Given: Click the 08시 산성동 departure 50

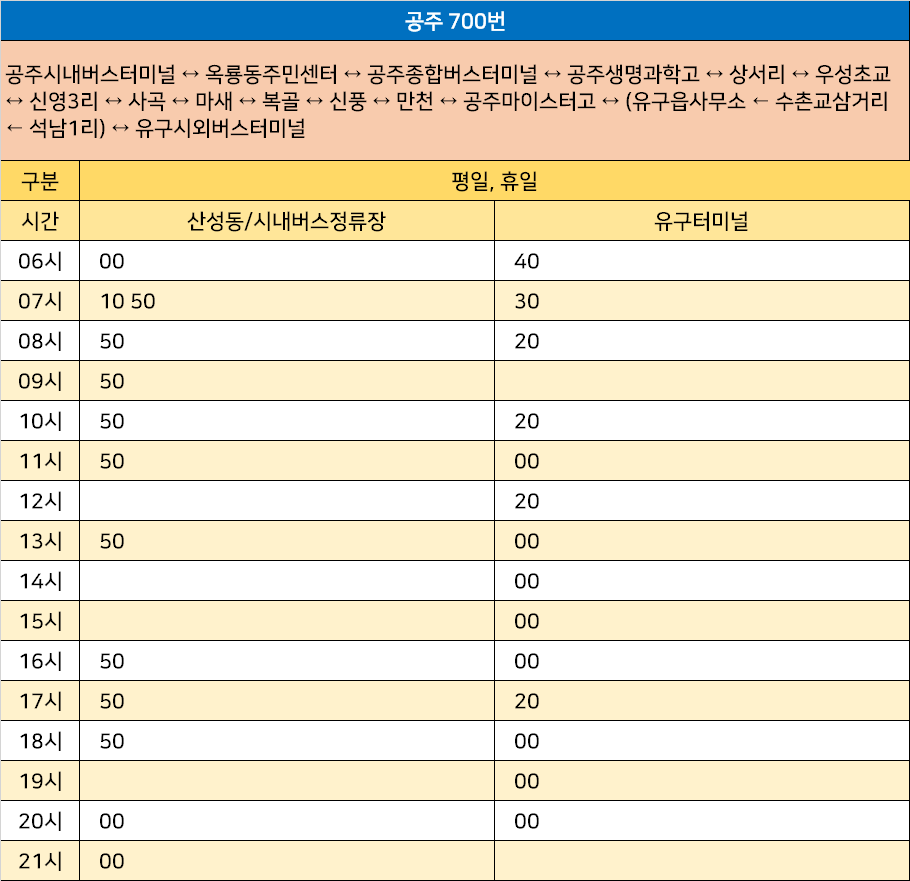Looking at the screenshot, I should tap(111, 342).
